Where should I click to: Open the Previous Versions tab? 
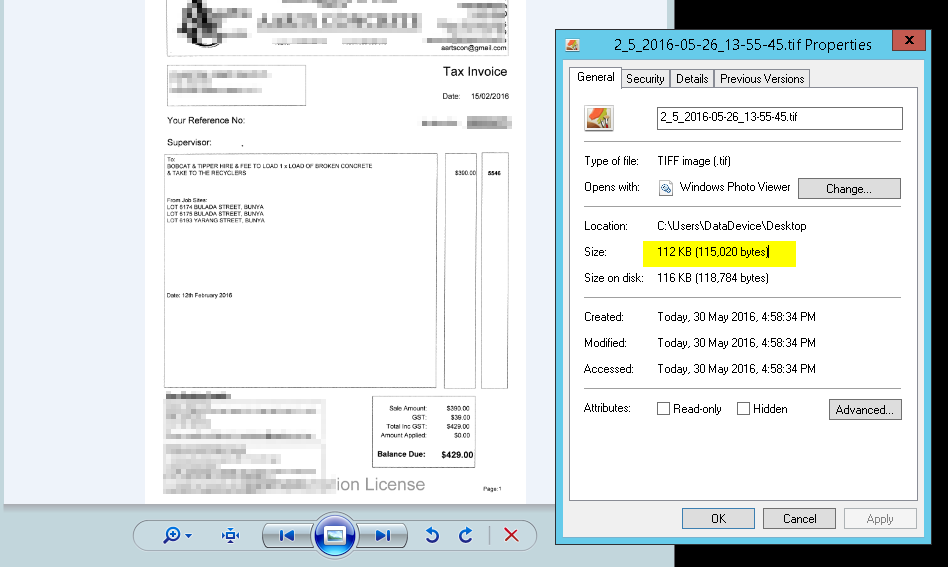[x=762, y=79]
